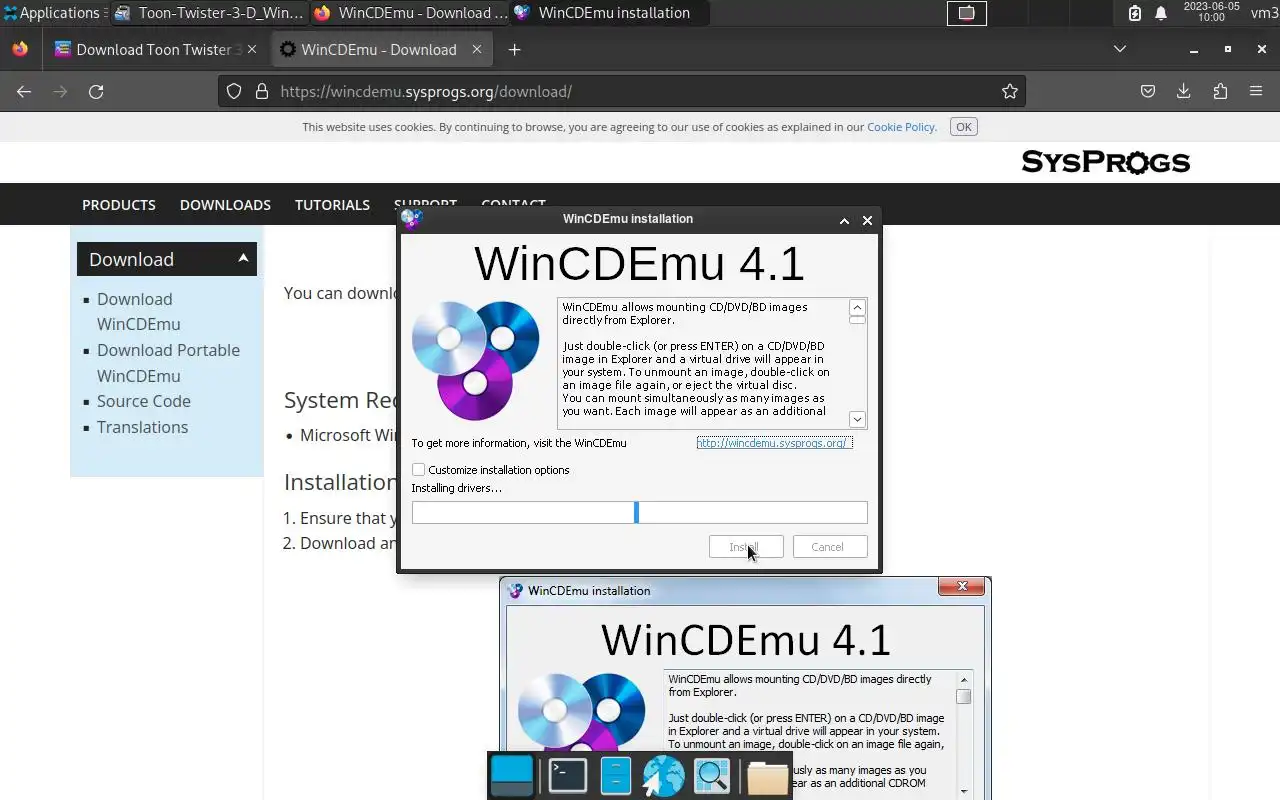The width and height of the screenshot is (1280, 800).
Task: Switch to WinCDEmu installation taskbar item
Action: (607, 13)
